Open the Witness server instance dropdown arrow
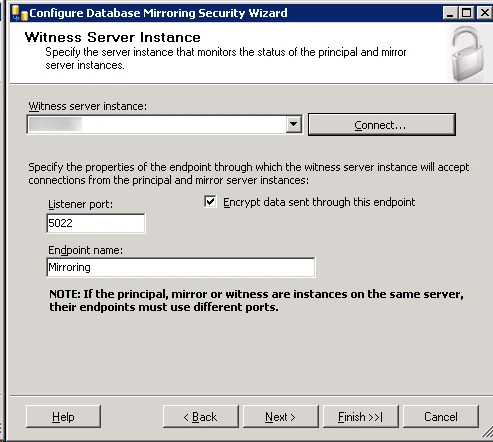The width and height of the screenshot is (493, 442). 293,124
